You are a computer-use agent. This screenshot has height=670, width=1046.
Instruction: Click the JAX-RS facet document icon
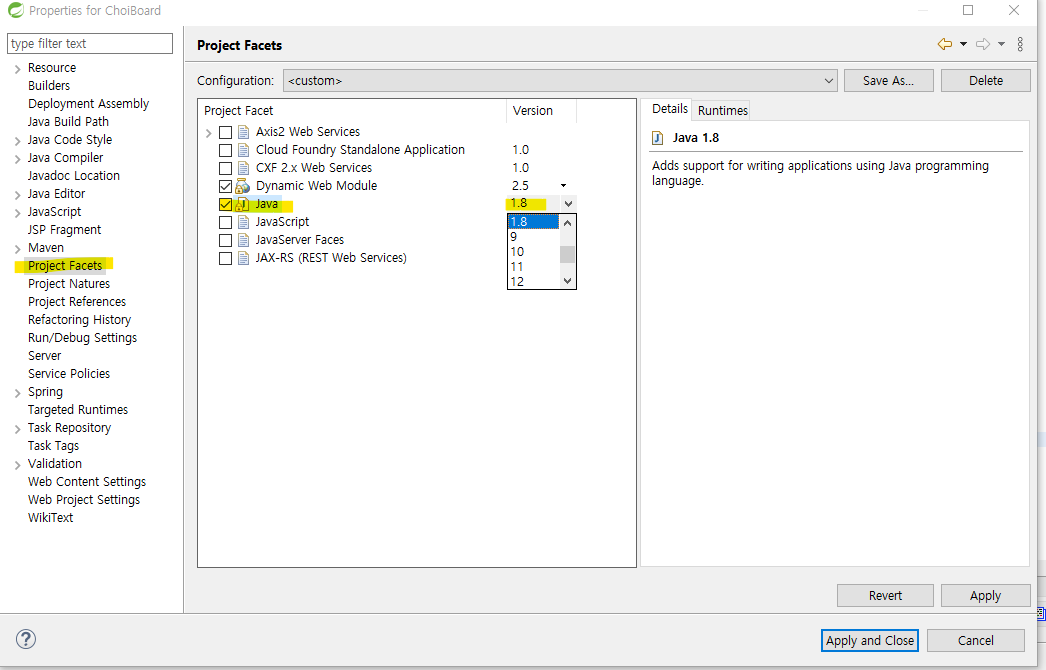(243, 258)
